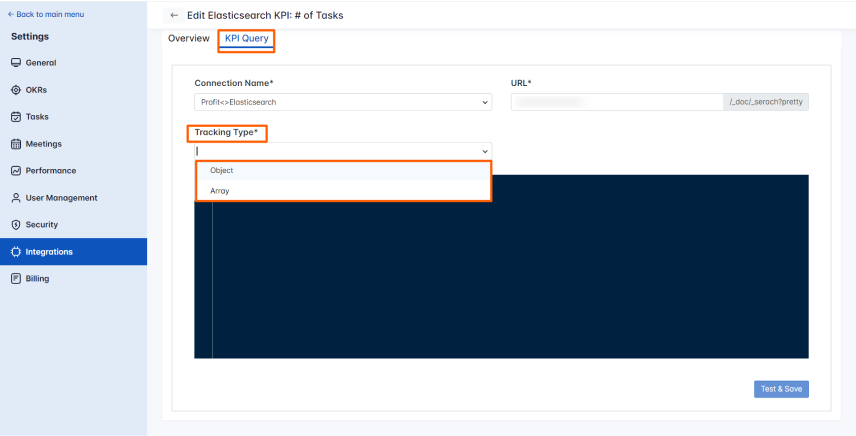Screen dimensions: 856x436
Task: Click the URL input field
Action: click(617, 102)
